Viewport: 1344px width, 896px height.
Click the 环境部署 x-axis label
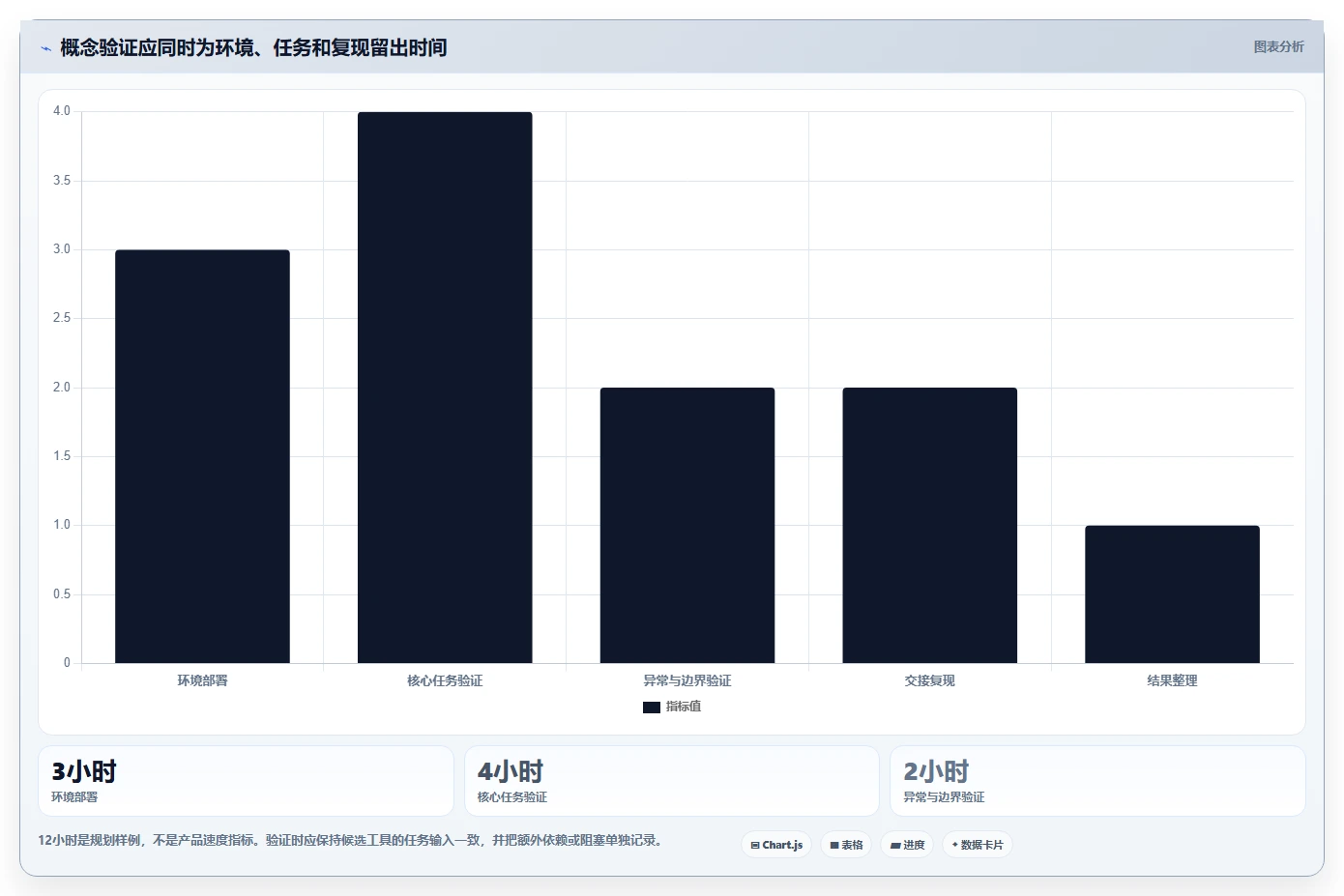click(202, 680)
